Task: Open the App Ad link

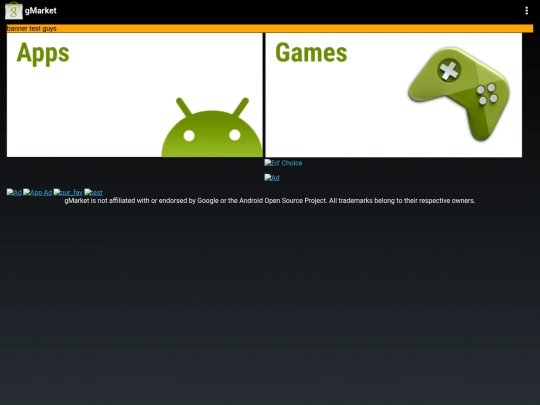Action: 38,193
